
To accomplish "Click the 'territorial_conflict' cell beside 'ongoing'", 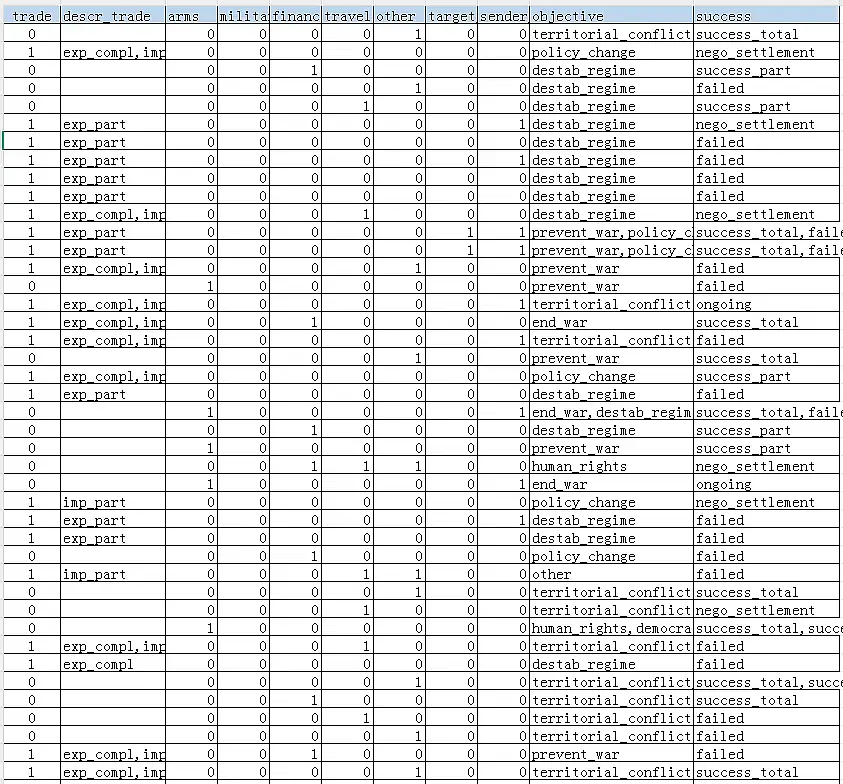I will 611,304.
